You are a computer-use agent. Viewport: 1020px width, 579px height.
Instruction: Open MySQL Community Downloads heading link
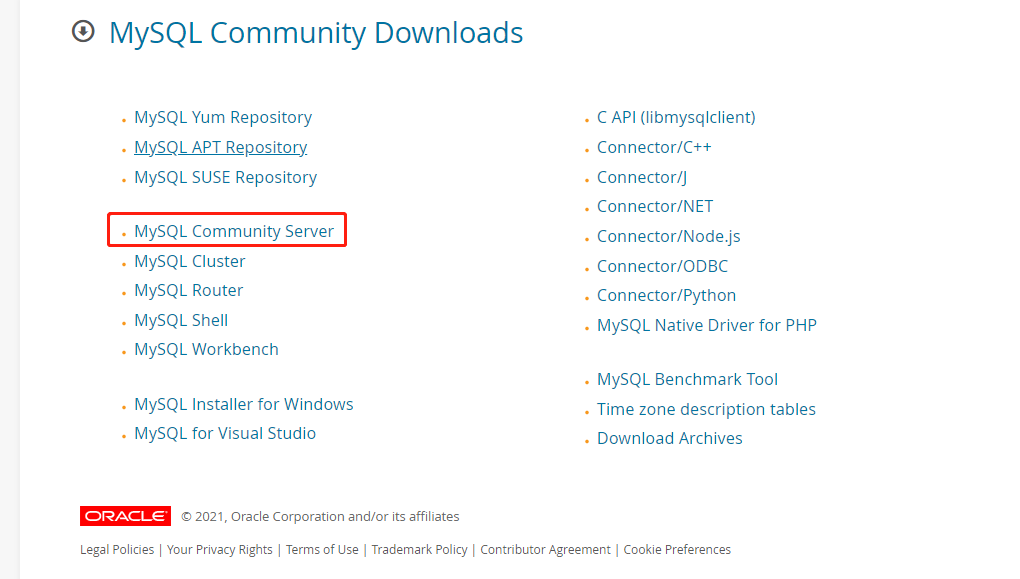coord(315,33)
